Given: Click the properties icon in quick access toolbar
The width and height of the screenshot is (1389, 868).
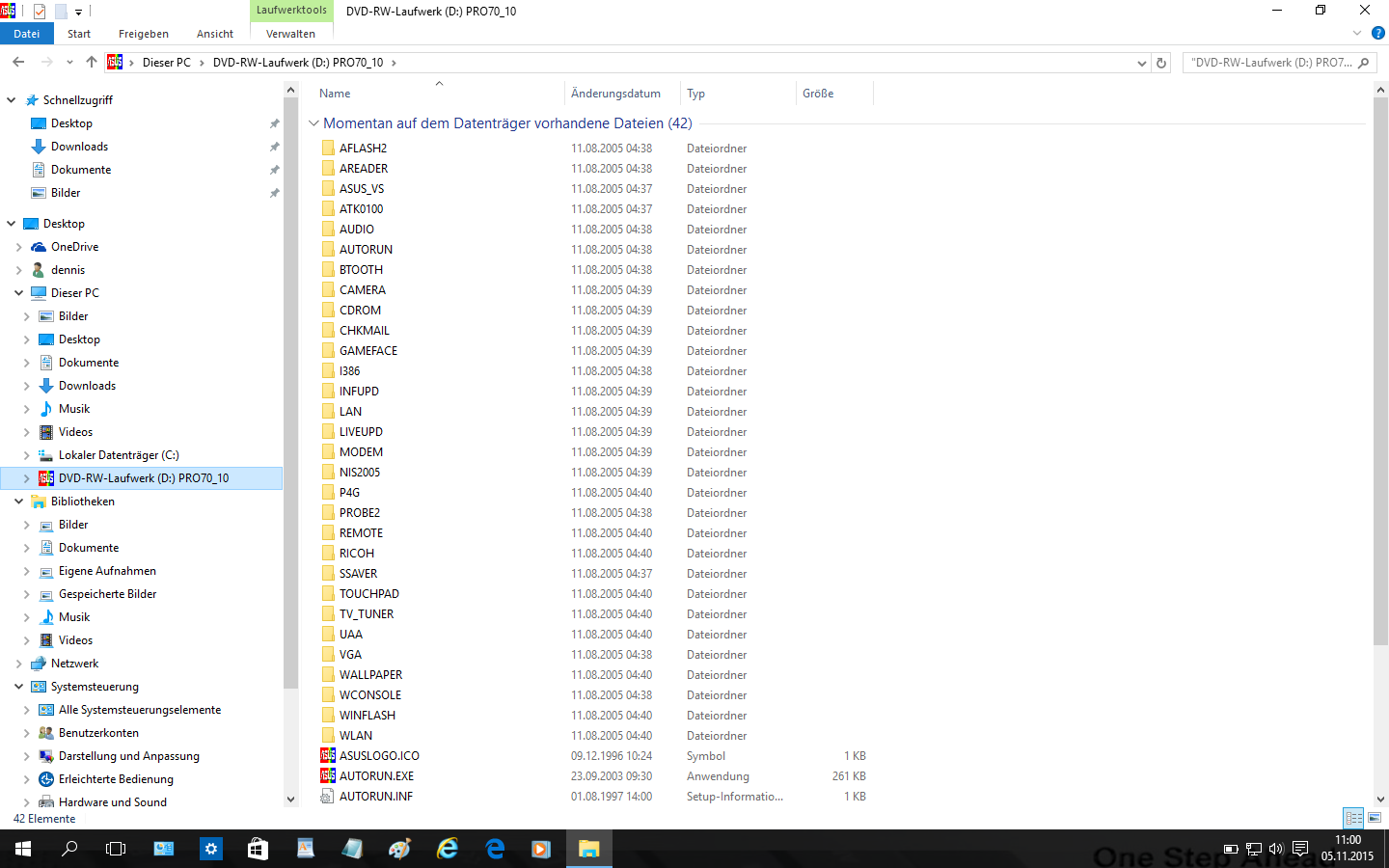Looking at the screenshot, I should pyautogui.click(x=40, y=12).
